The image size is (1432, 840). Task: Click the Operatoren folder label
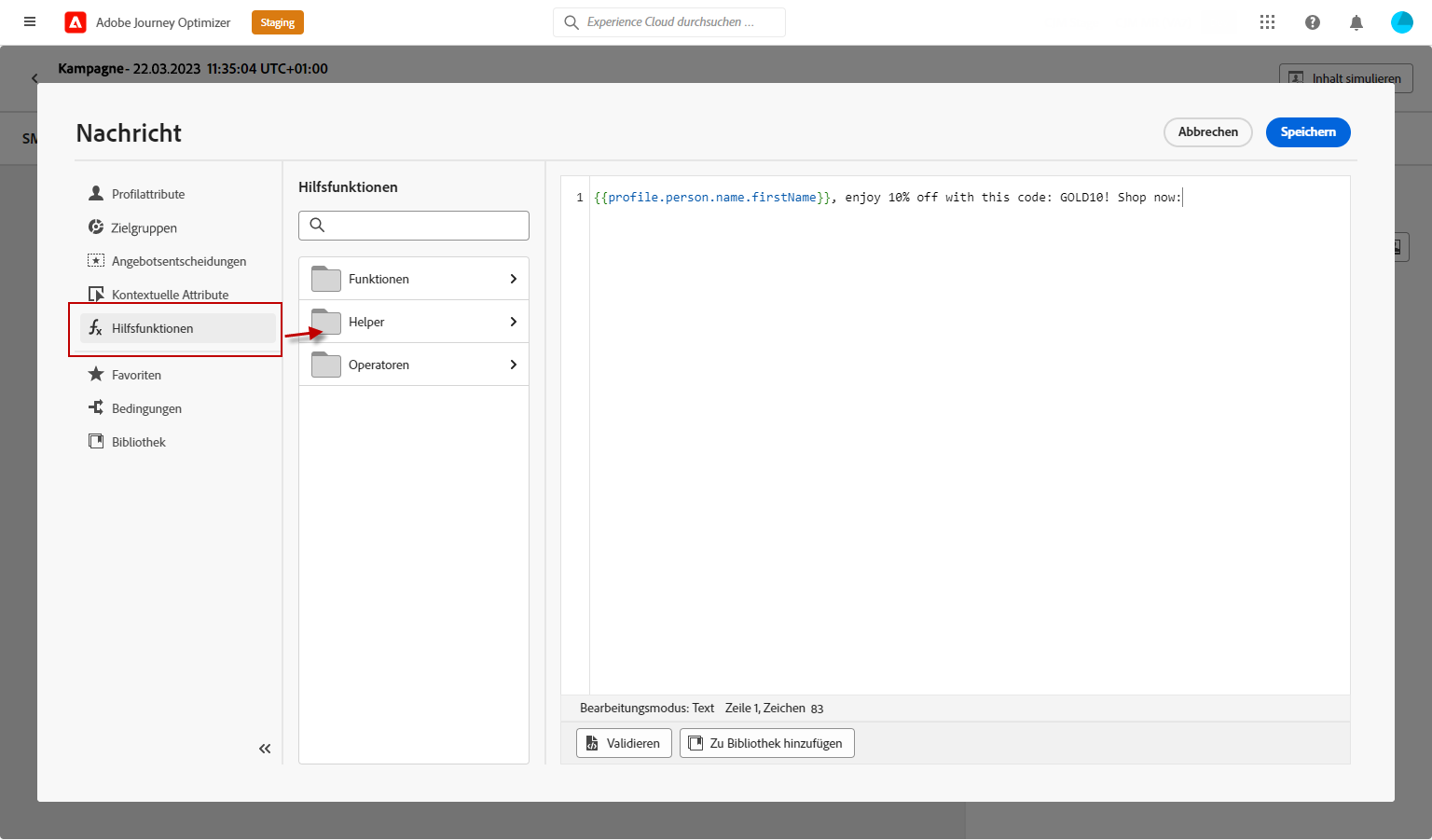pyautogui.click(x=379, y=365)
